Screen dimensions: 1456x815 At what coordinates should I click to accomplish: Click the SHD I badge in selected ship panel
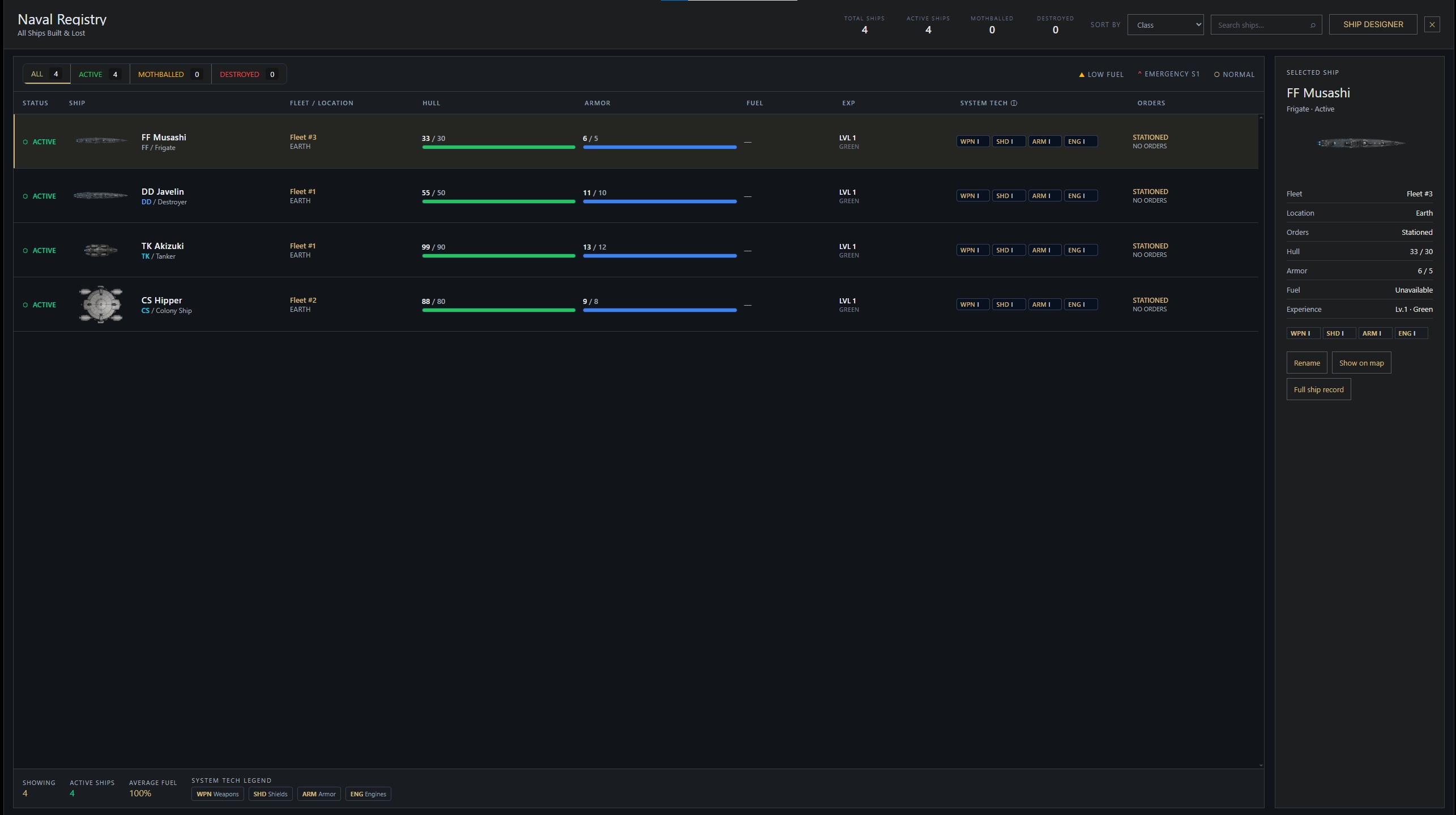pos(1339,333)
